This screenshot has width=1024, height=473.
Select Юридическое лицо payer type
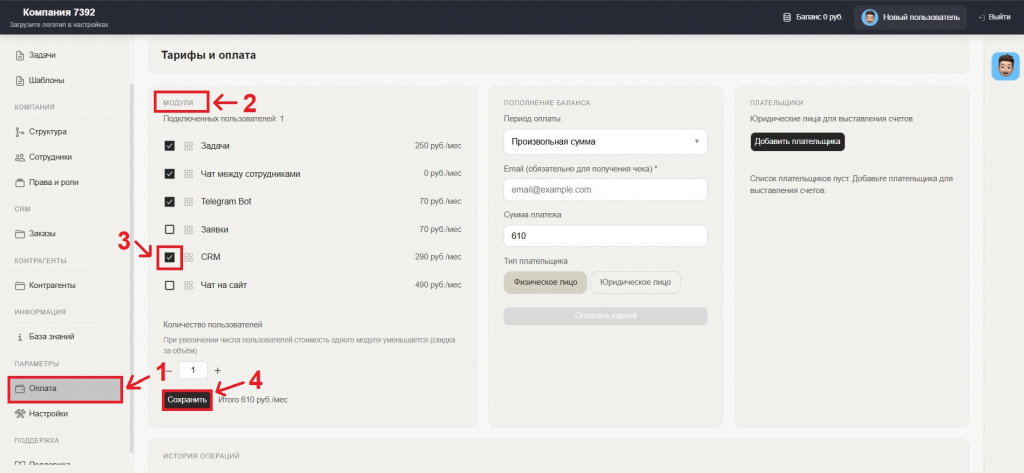point(635,282)
